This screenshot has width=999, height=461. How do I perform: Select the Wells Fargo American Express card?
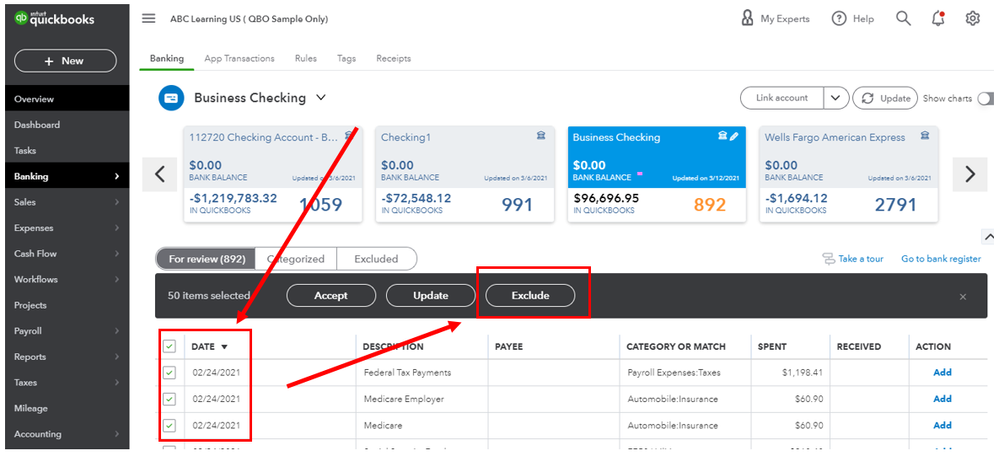(x=849, y=174)
